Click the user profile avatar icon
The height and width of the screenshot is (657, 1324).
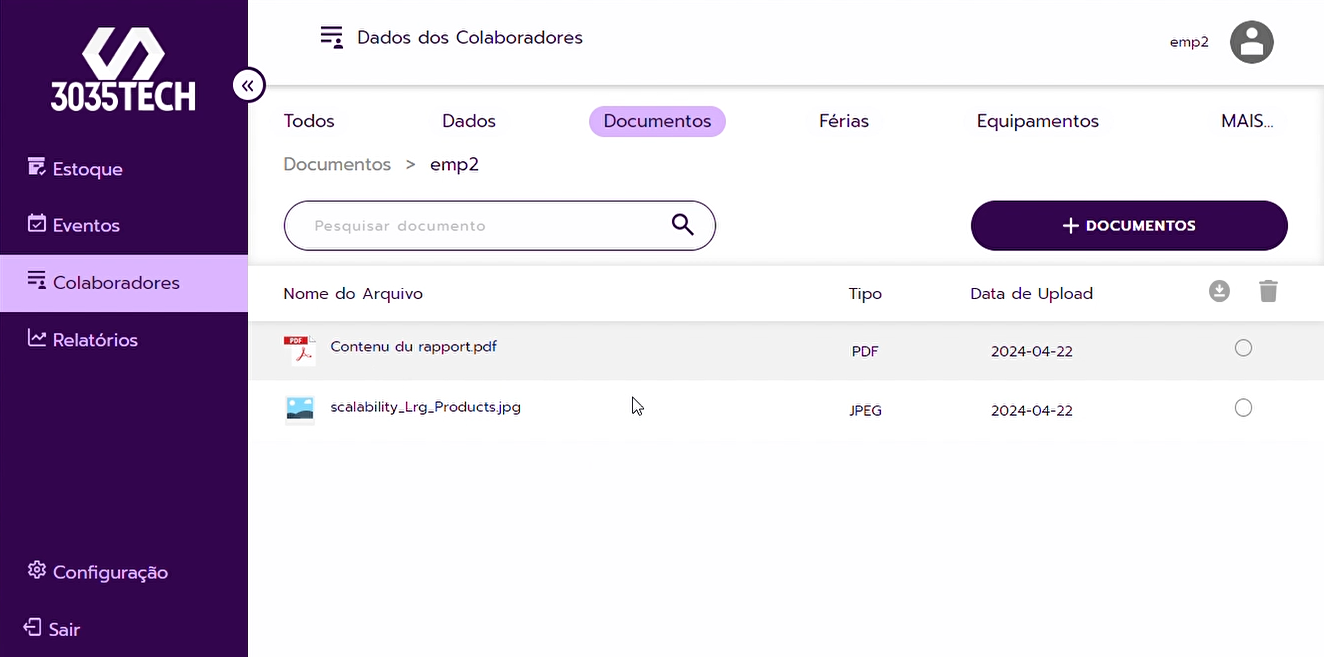pyautogui.click(x=1251, y=42)
